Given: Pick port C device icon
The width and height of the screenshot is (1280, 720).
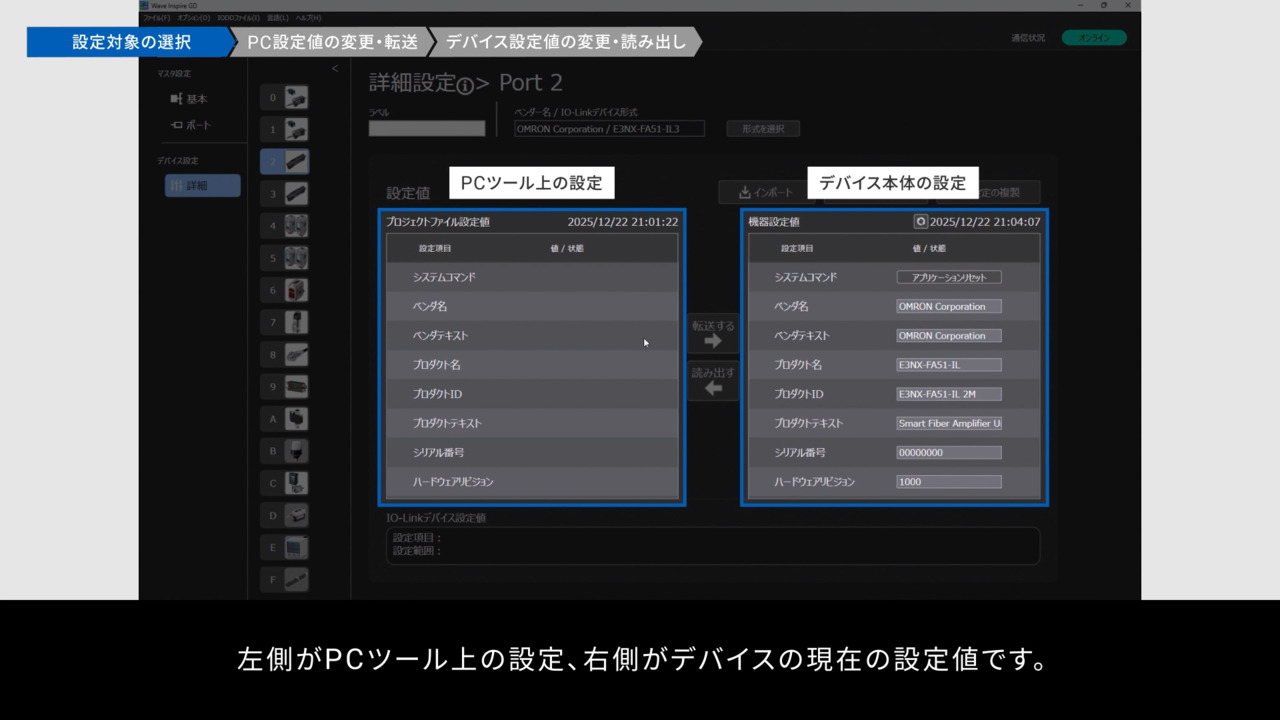Looking at the screenshot, I should pos(296,483).
